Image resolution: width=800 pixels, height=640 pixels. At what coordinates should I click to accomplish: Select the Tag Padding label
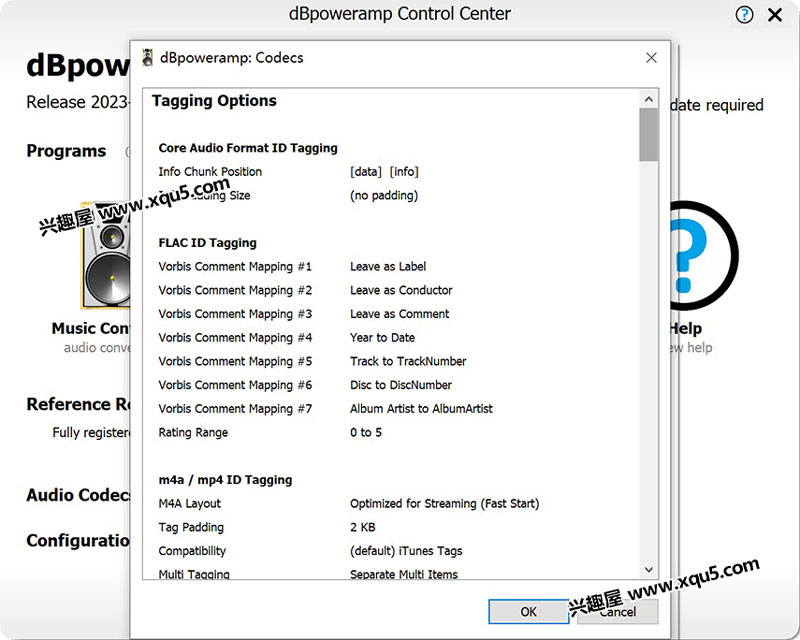pyautogui.click(x=191, y=528)
